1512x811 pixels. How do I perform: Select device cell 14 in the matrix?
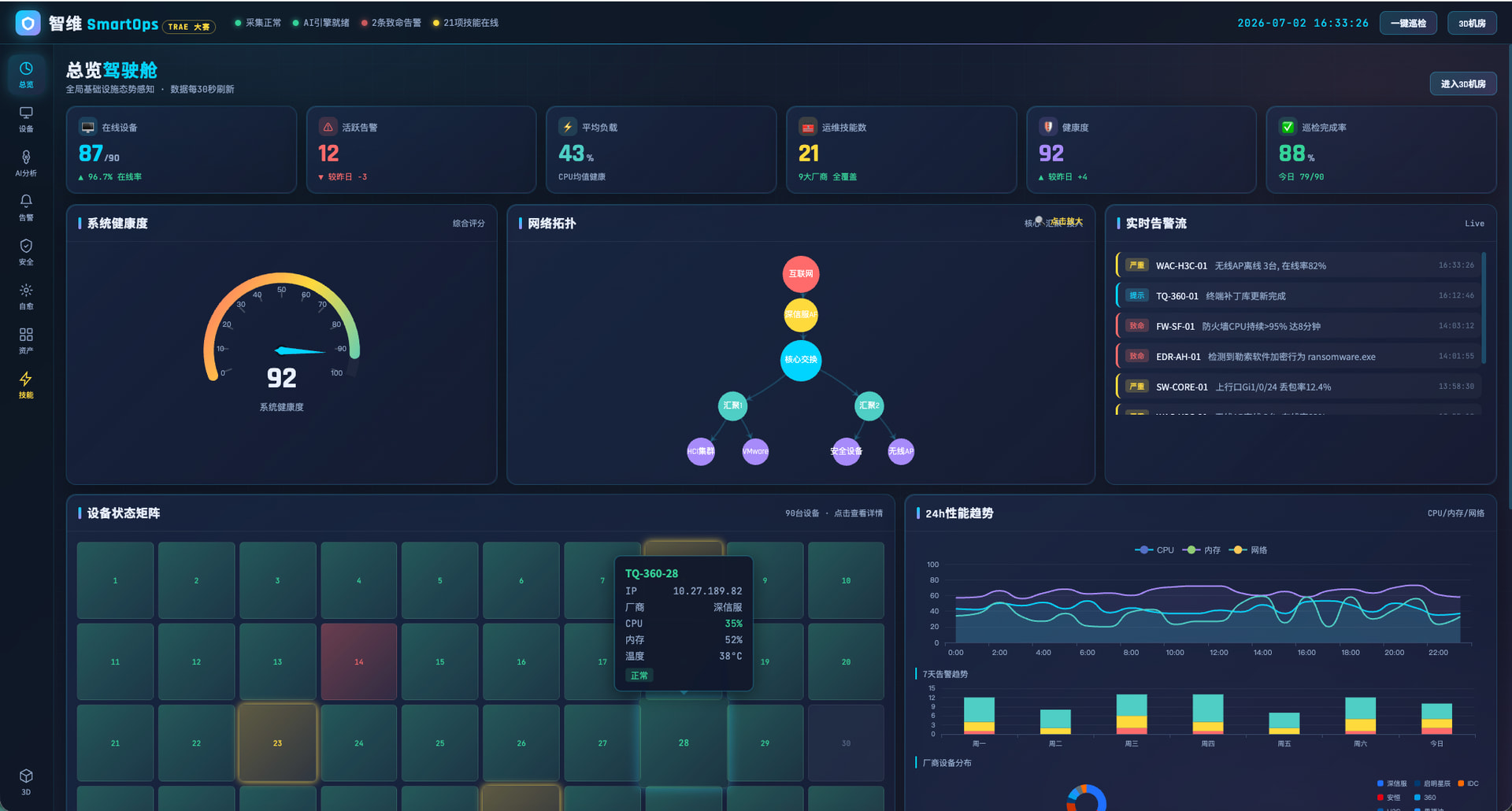point(358,661)
